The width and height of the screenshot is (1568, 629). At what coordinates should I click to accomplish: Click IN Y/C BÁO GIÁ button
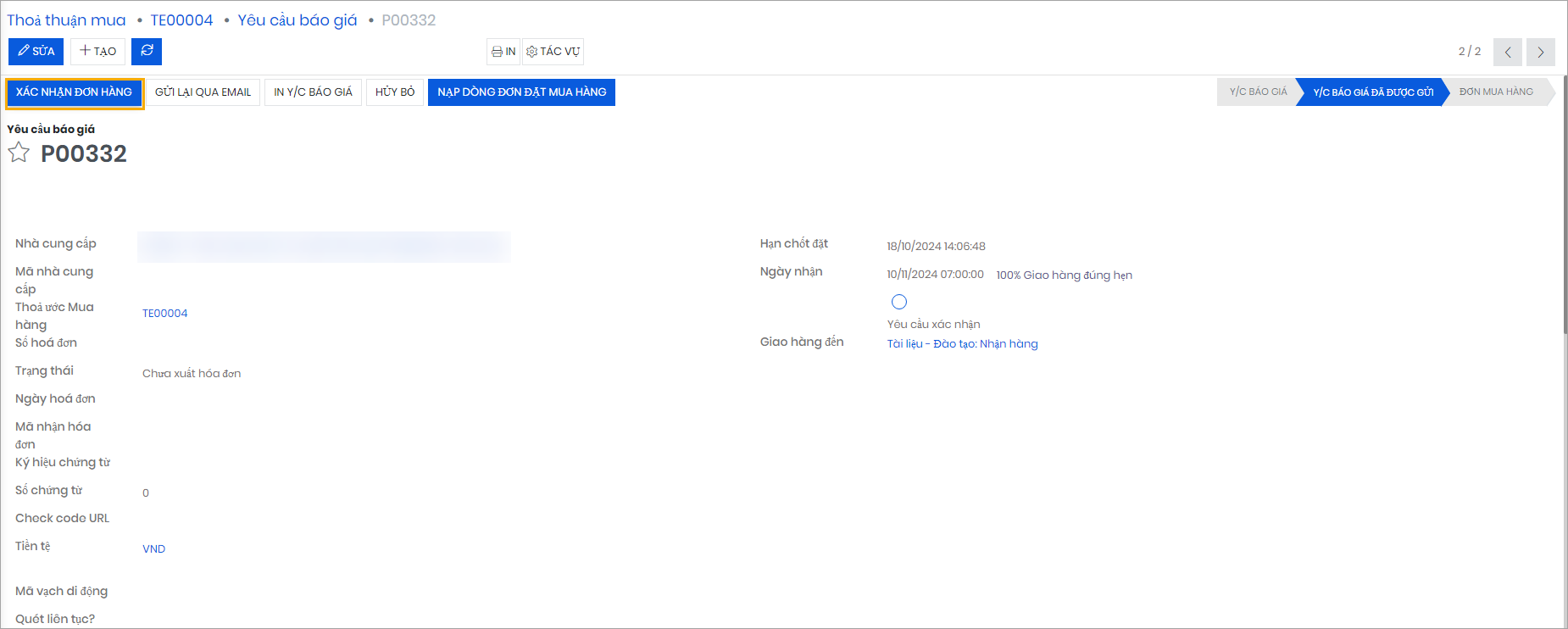(314, 92)
